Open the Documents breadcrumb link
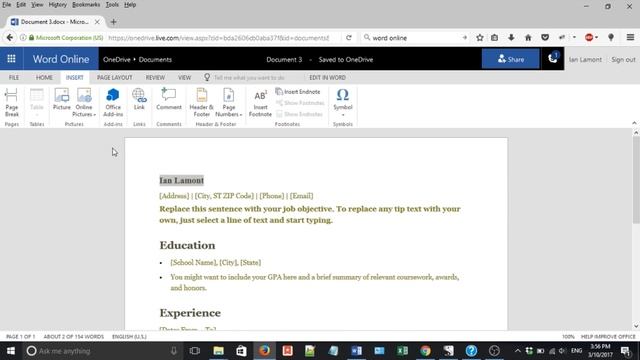 point(155,60)
